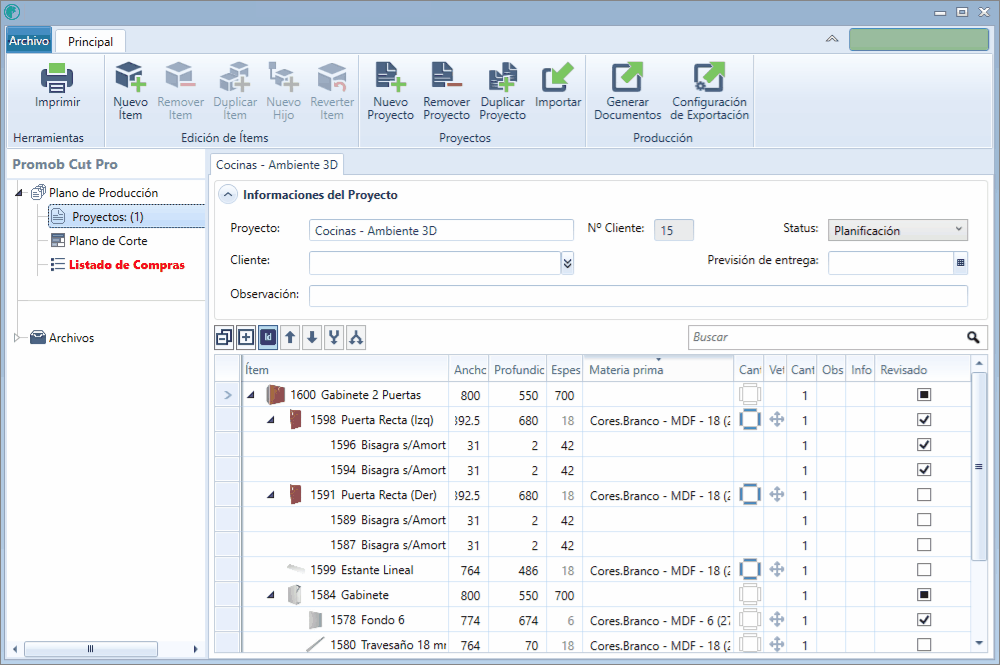Click the table scrollbar down arrow
The image size is (1000, 665).
(x=979, y=643)
